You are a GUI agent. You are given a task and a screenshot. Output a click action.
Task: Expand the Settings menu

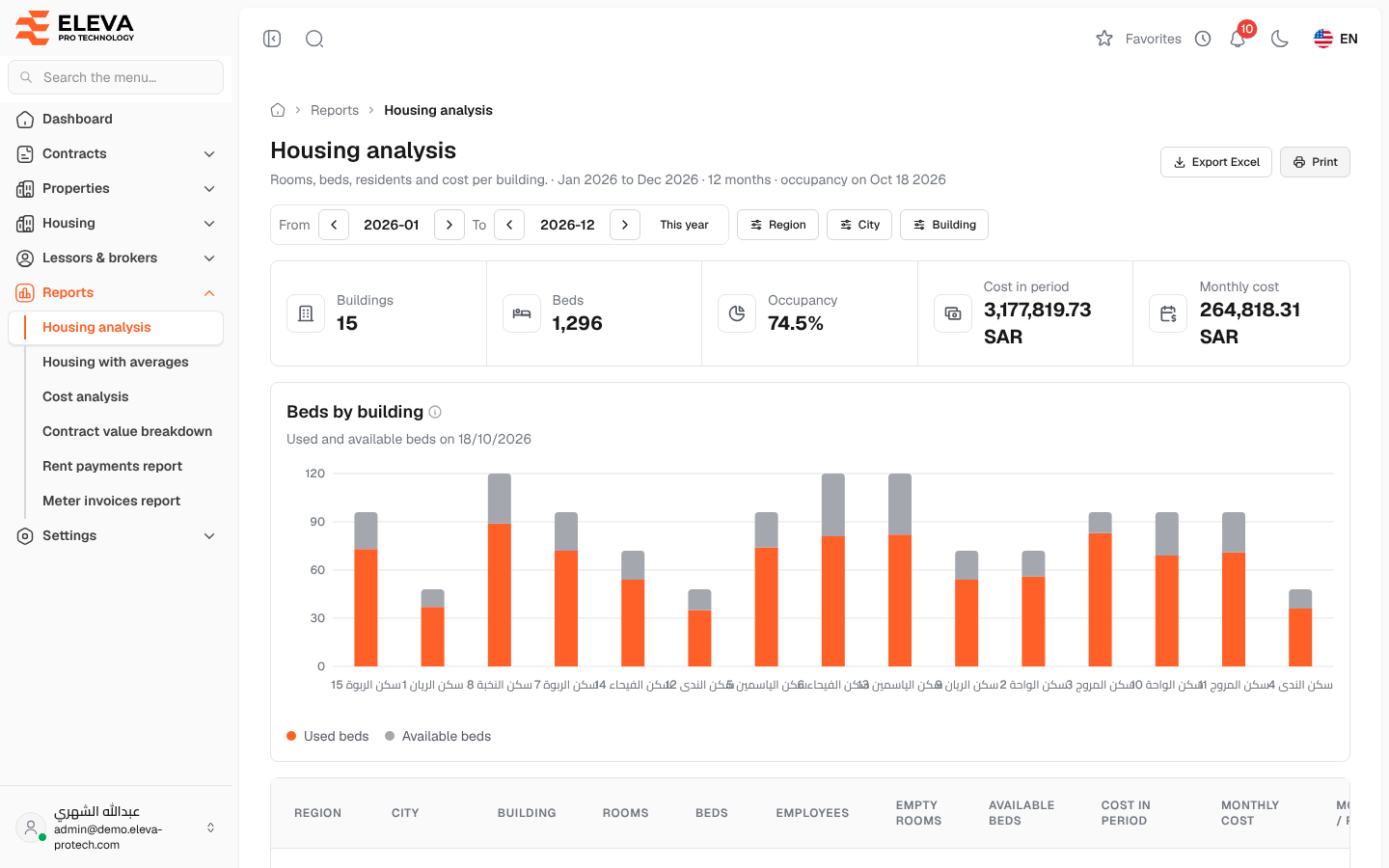(116, 535)
